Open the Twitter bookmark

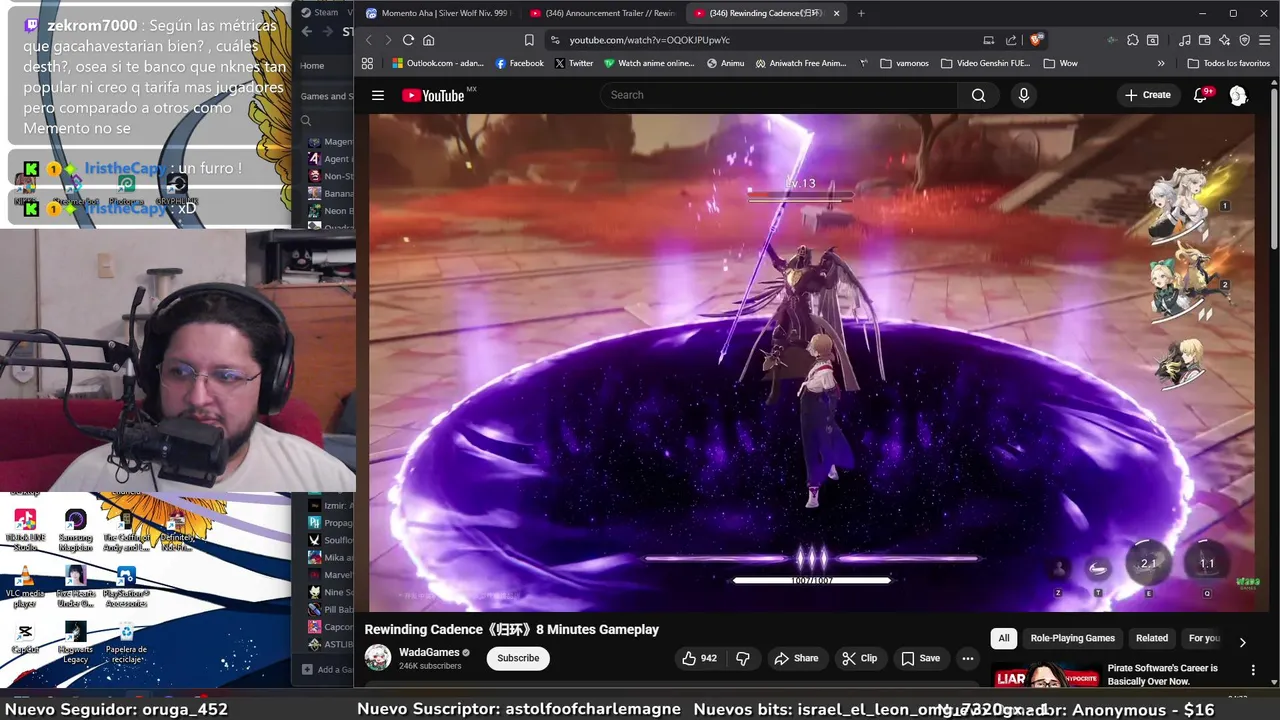point(573,63)
